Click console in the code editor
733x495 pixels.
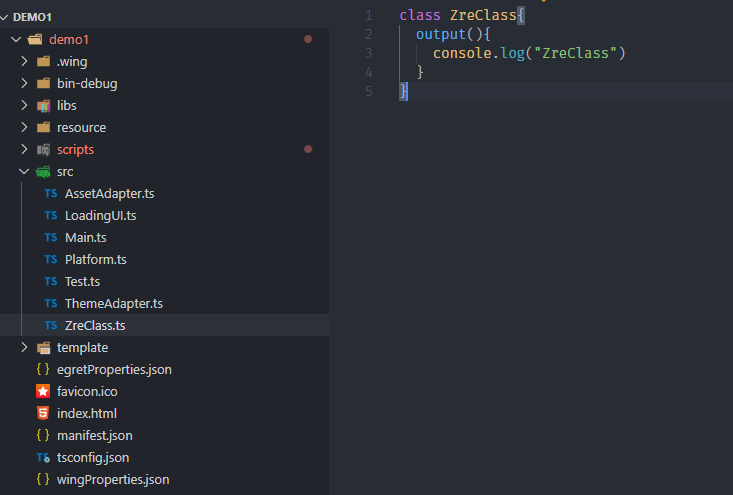[462, 53]
